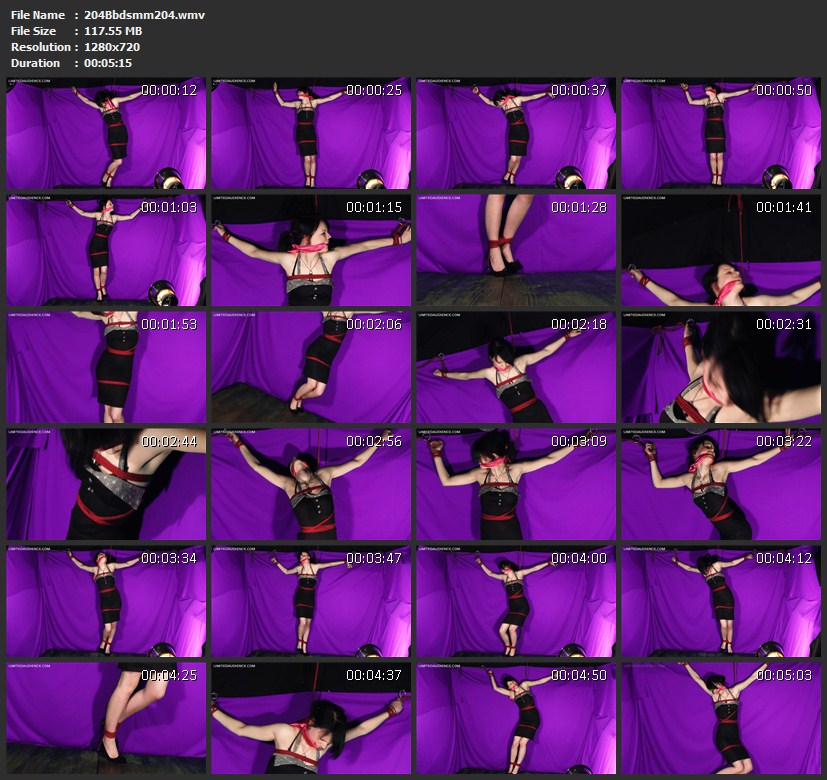Click the frame labeled 00:05:03
Screen dimensions: 827x780
coord(721,718)
